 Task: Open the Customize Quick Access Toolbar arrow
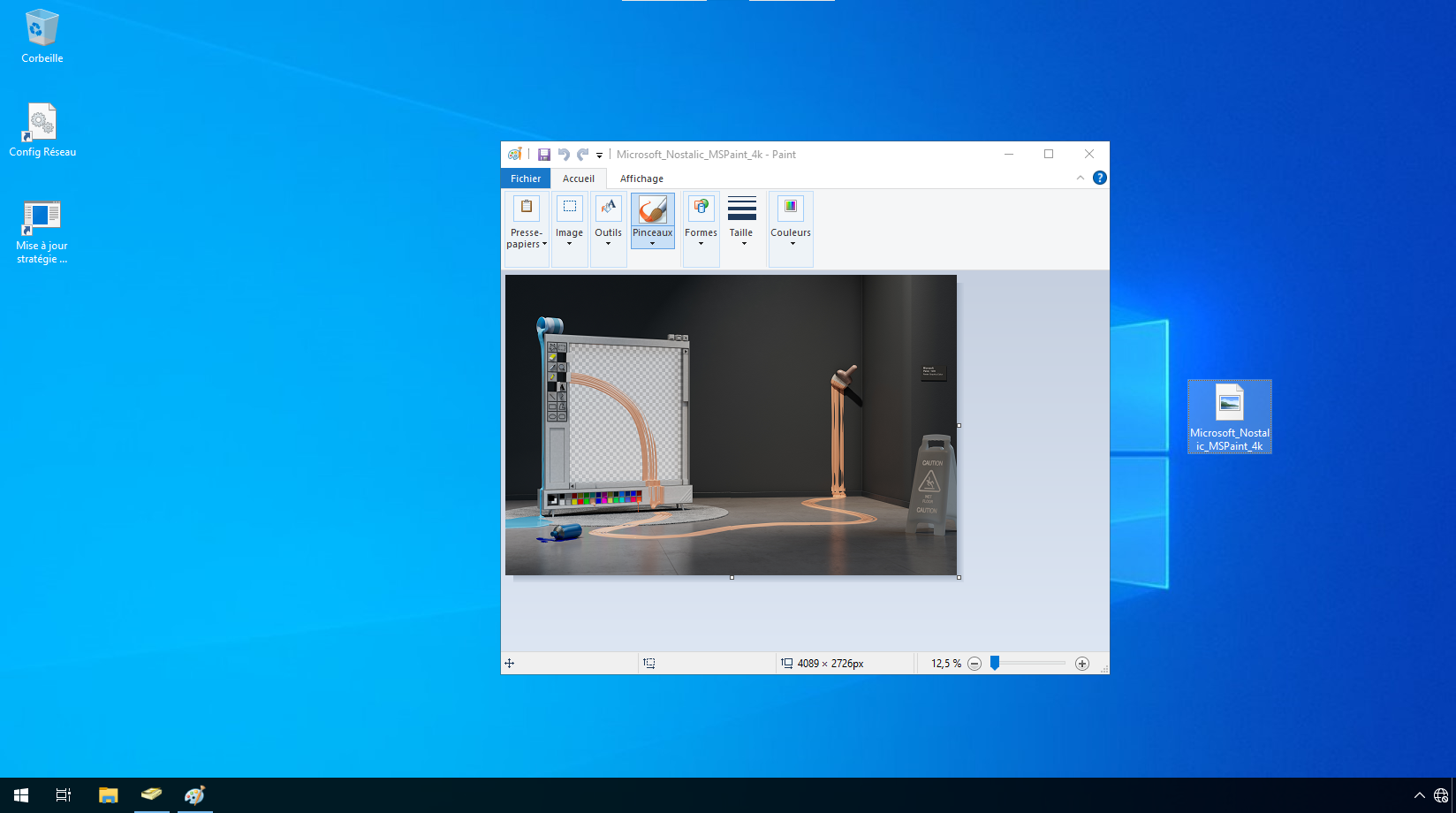[x=600, y=156]
